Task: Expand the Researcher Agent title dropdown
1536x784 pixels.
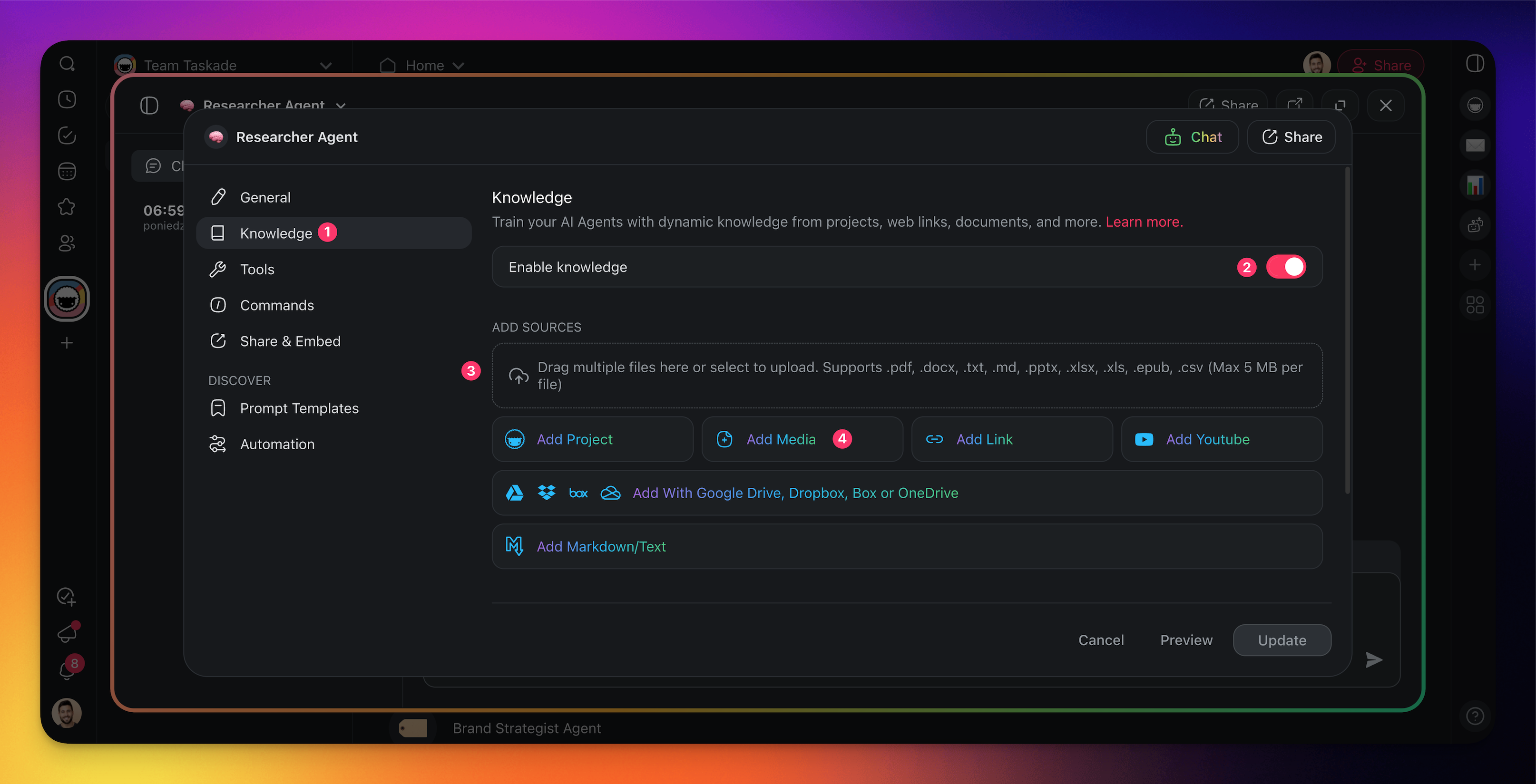Action: [341, 106]
